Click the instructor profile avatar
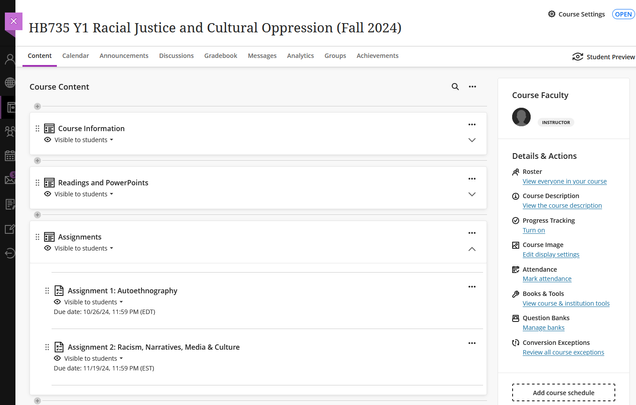 click(x=521, y=118)
